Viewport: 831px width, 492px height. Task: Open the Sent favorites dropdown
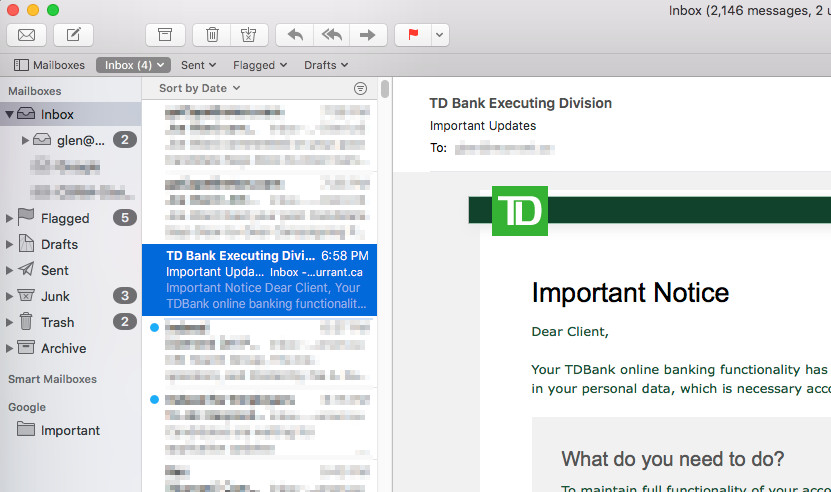pos(198,65)
